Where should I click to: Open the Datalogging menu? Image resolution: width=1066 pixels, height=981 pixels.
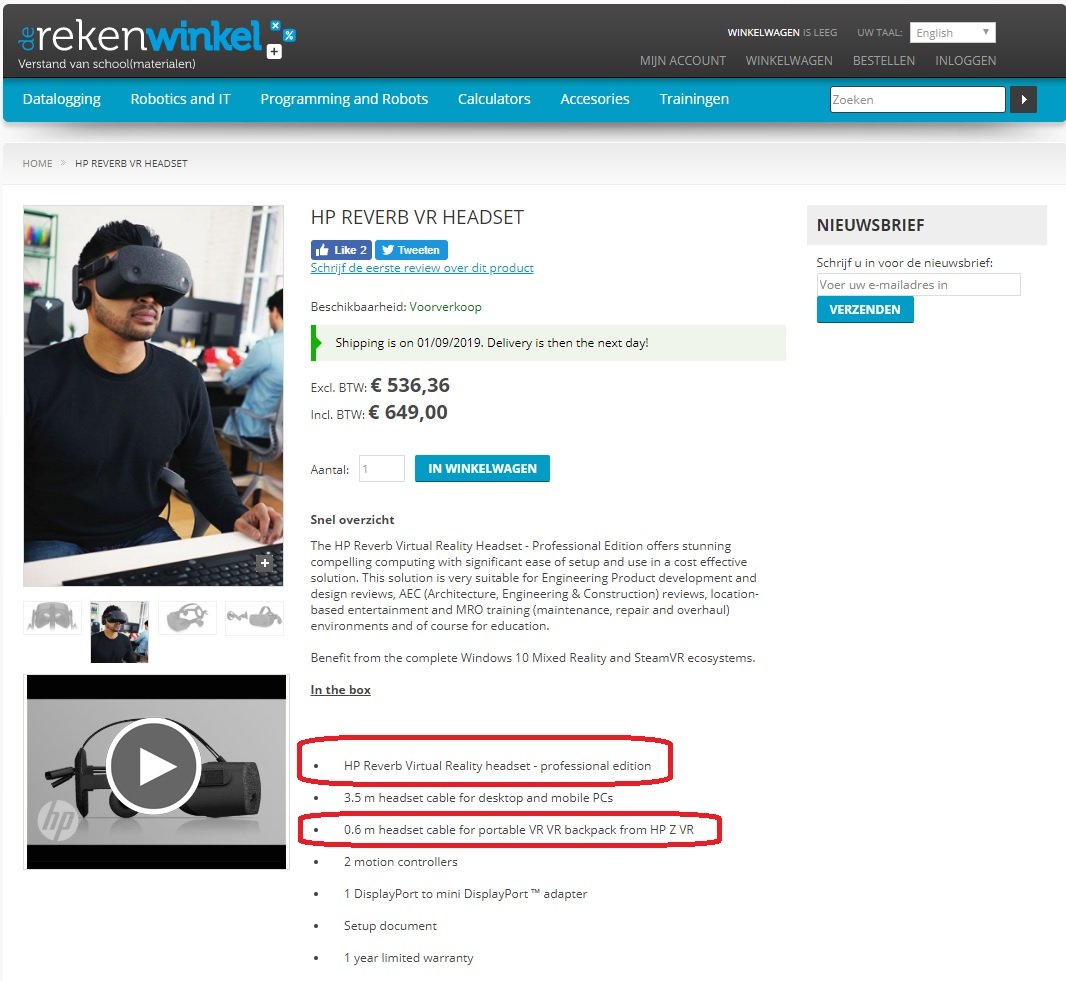coord(62,99)
